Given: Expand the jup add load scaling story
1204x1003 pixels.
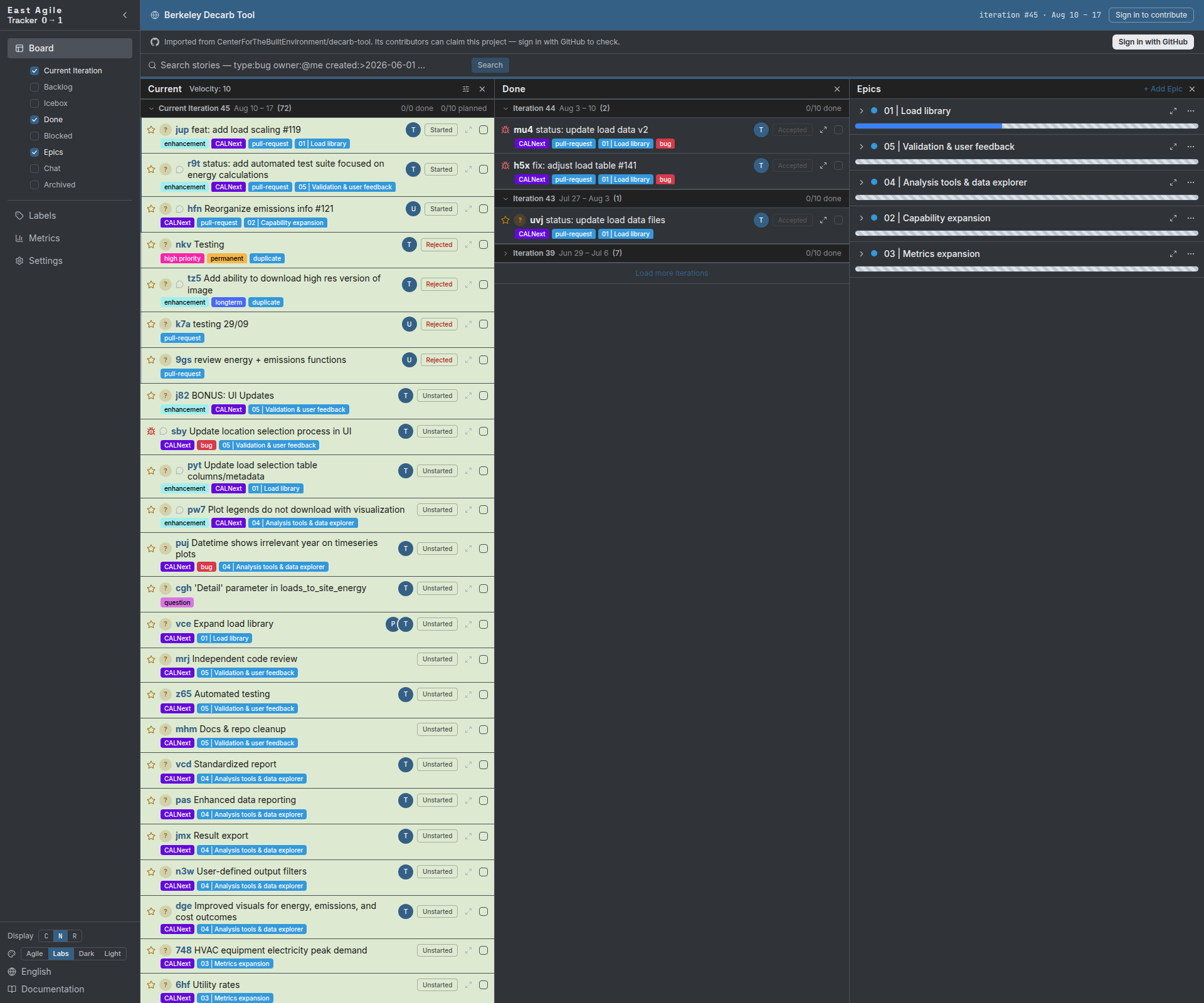Looking at the screenshot, I should (468, 130).
